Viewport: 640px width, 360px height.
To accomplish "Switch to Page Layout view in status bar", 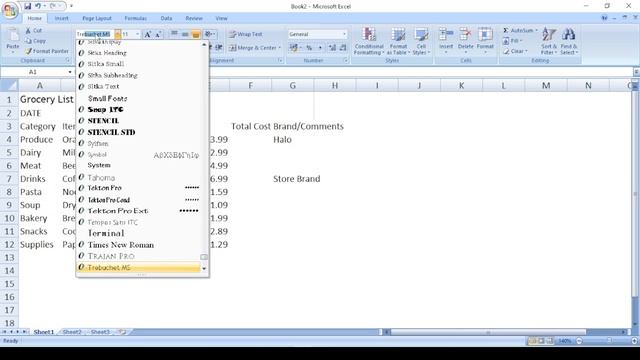I will point(541,340).
